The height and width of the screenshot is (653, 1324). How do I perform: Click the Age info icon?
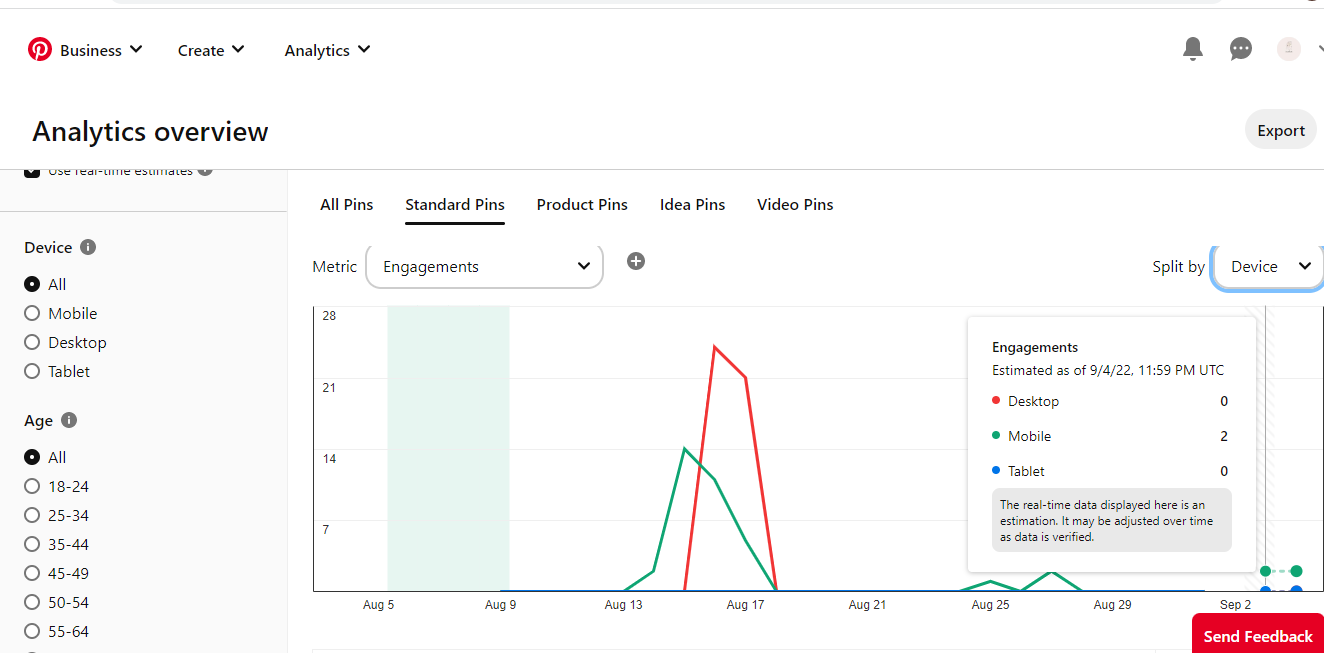point(69,421)
